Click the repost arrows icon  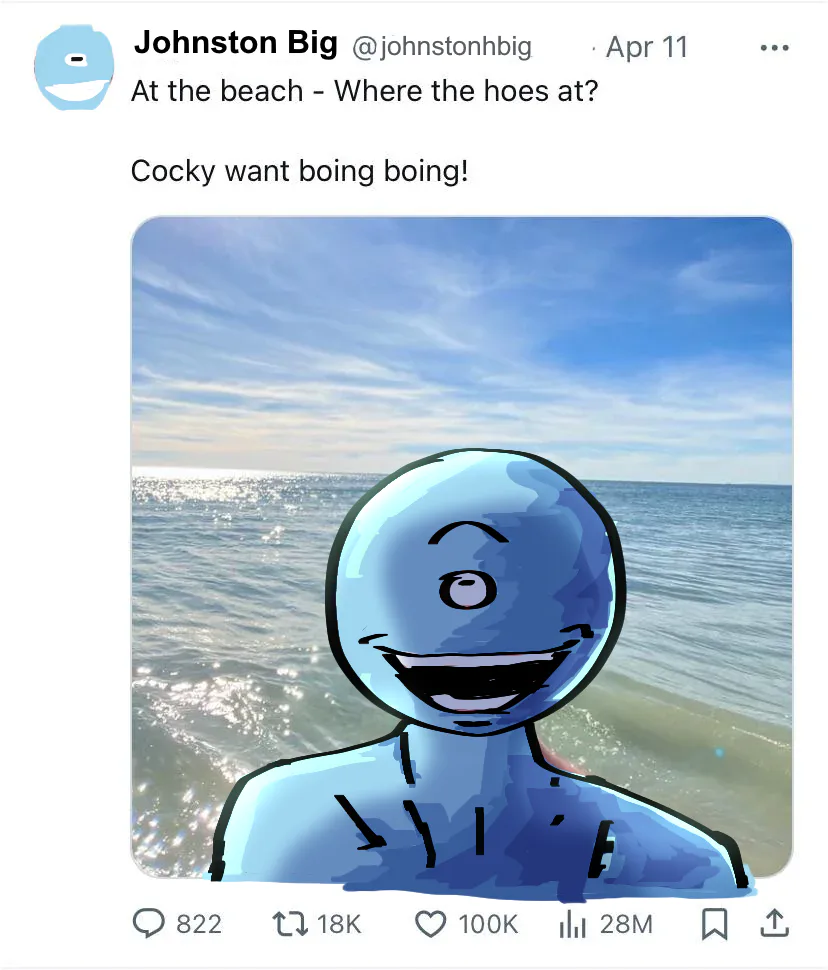coord(290,924)
